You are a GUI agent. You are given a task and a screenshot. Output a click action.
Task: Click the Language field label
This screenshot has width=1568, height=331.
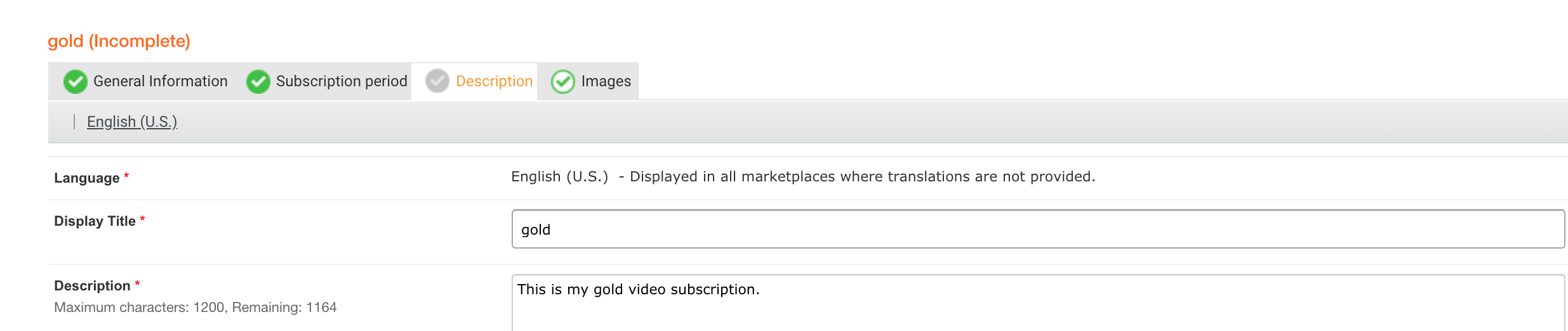(87, 178)
